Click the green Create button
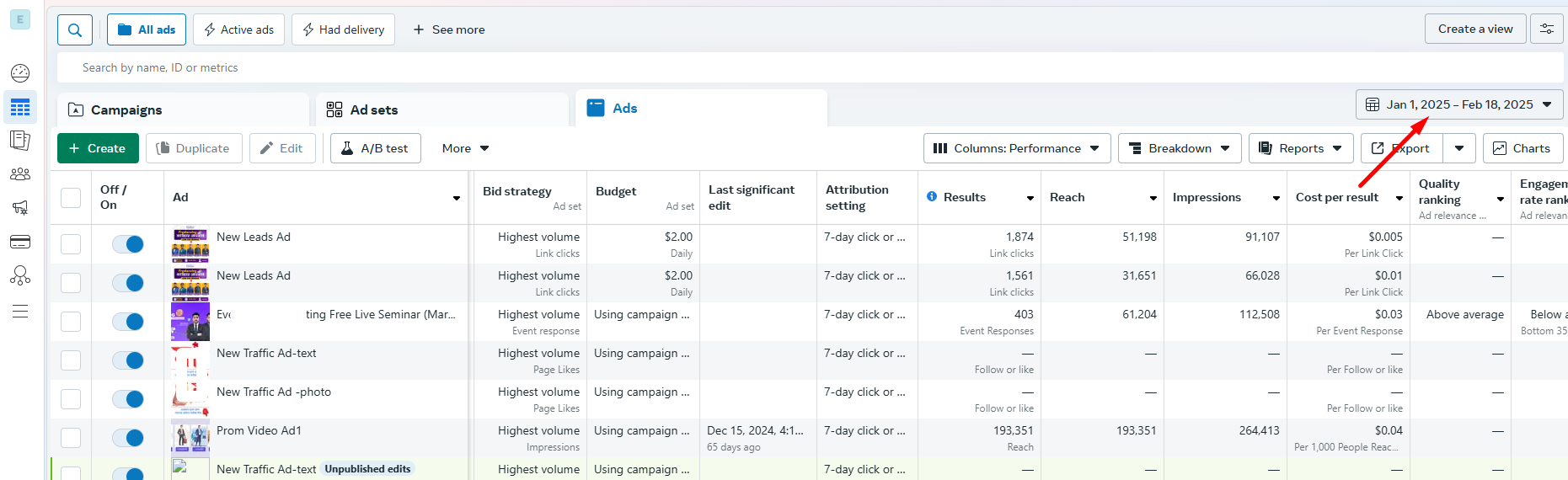The image size is (1568, 480). (x=97, y=148)
